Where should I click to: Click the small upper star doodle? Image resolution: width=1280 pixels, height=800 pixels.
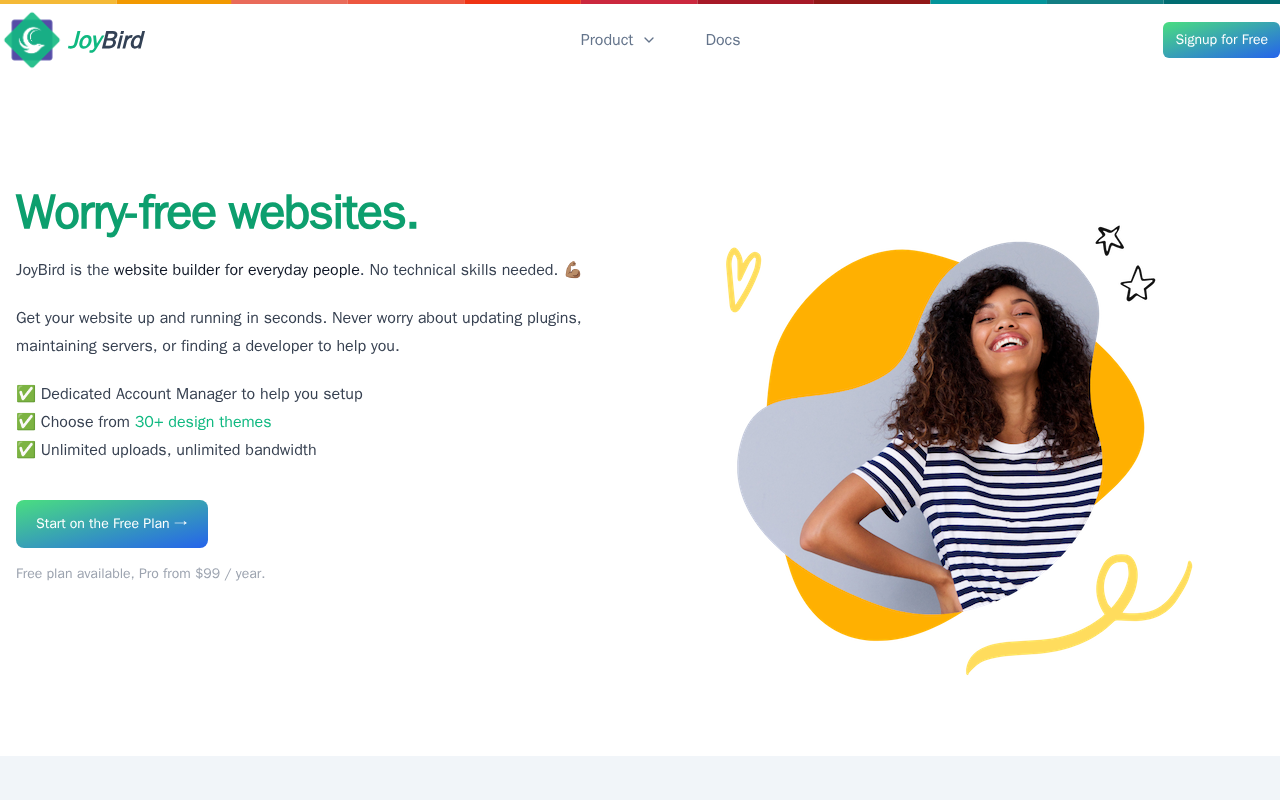click(1110, 240)
